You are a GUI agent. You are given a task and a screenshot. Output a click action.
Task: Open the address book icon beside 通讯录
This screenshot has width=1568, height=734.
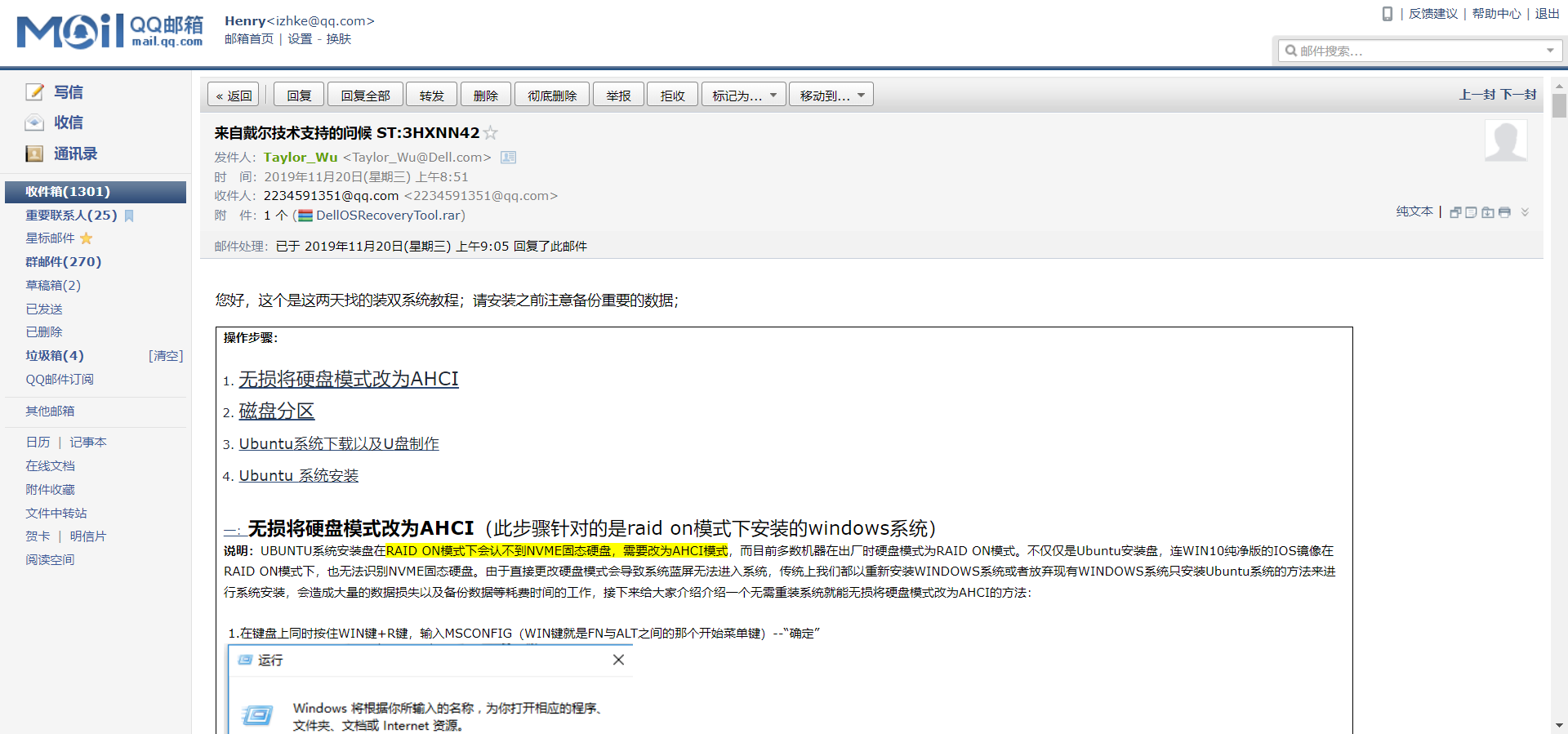(34, 153)
